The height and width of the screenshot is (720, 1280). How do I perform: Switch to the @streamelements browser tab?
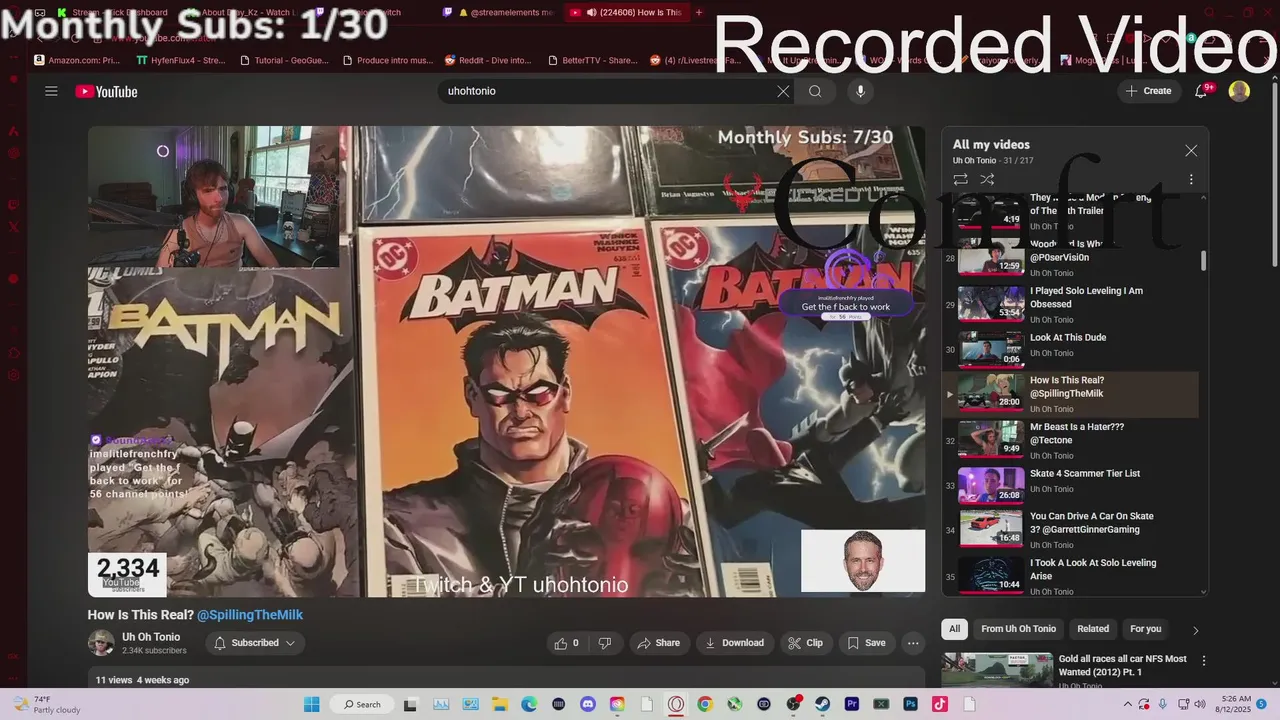click(500, 13)
